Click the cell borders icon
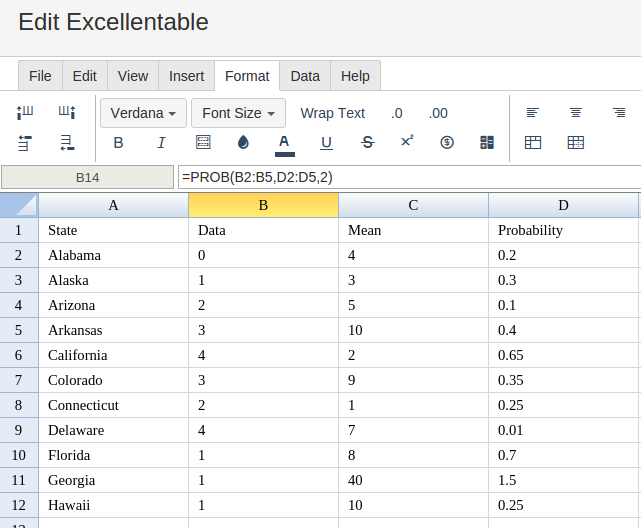 (203, 143)
